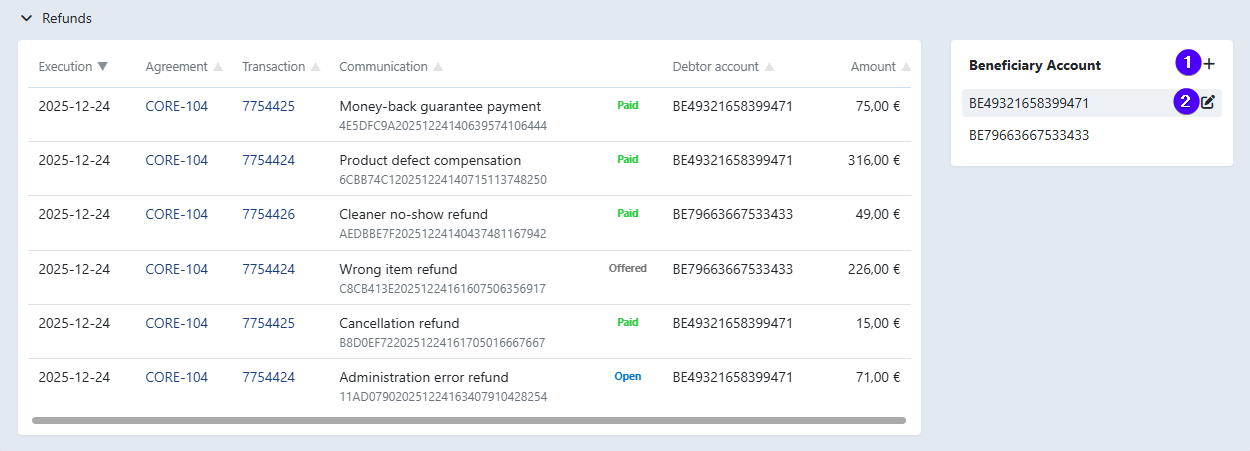
Task: Click the plus icon to add beneficiary account
Action: point(1209,64)
